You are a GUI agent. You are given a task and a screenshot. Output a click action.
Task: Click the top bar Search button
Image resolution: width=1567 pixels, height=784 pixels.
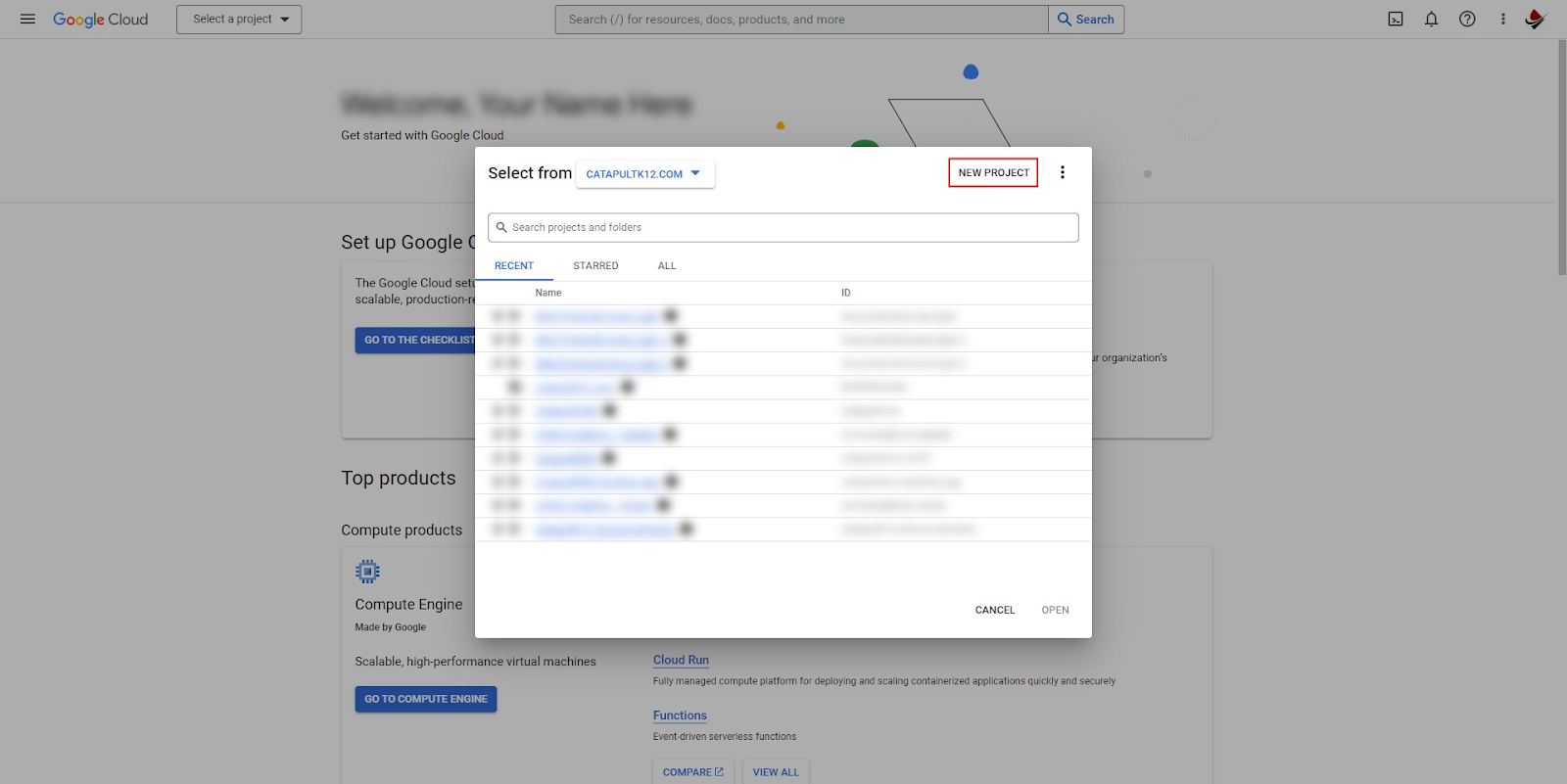click(x=1086, y=20)
